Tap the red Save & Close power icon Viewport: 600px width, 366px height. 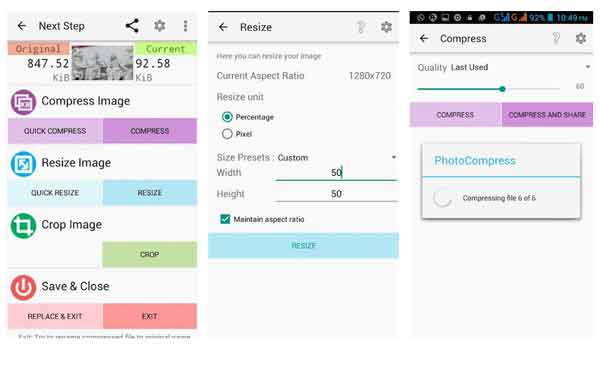pyautogui.click(x=23, y=288)
